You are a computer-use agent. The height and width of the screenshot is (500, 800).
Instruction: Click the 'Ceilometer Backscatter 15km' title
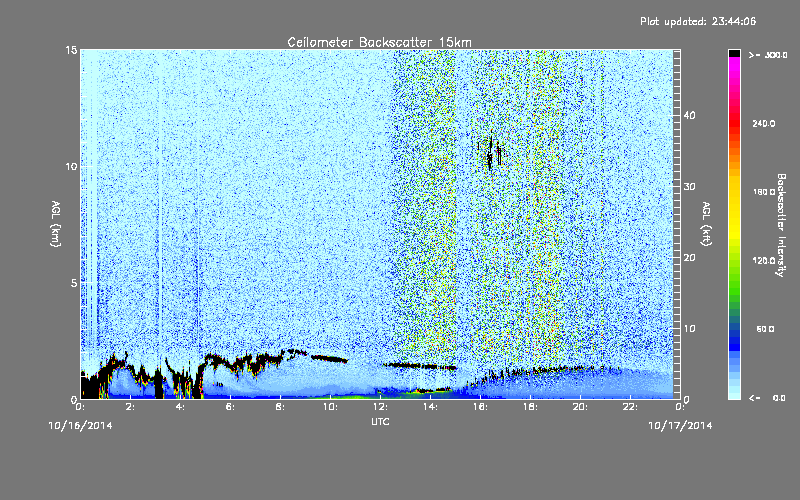click(x=379, y=42)
